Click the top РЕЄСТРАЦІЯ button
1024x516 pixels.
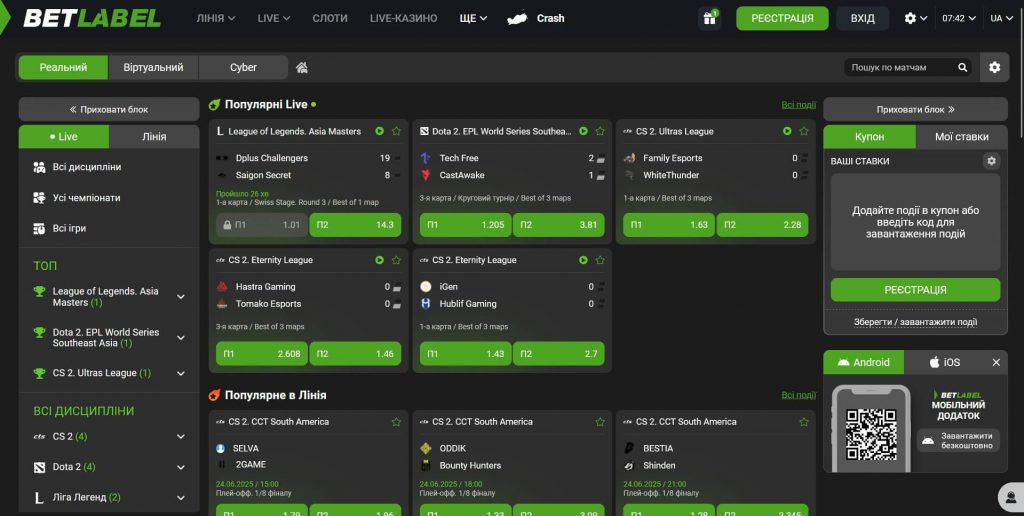tap(782, 18)
